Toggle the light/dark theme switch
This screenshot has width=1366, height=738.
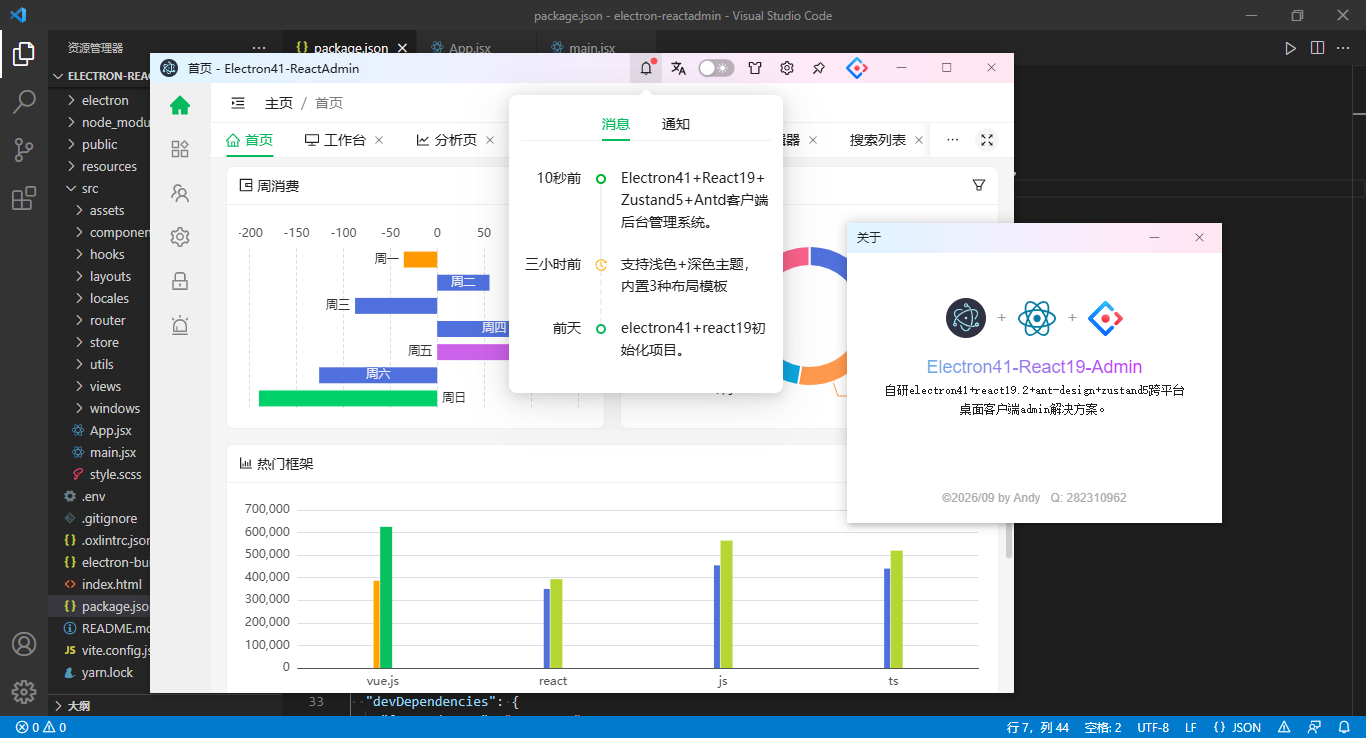716,68
